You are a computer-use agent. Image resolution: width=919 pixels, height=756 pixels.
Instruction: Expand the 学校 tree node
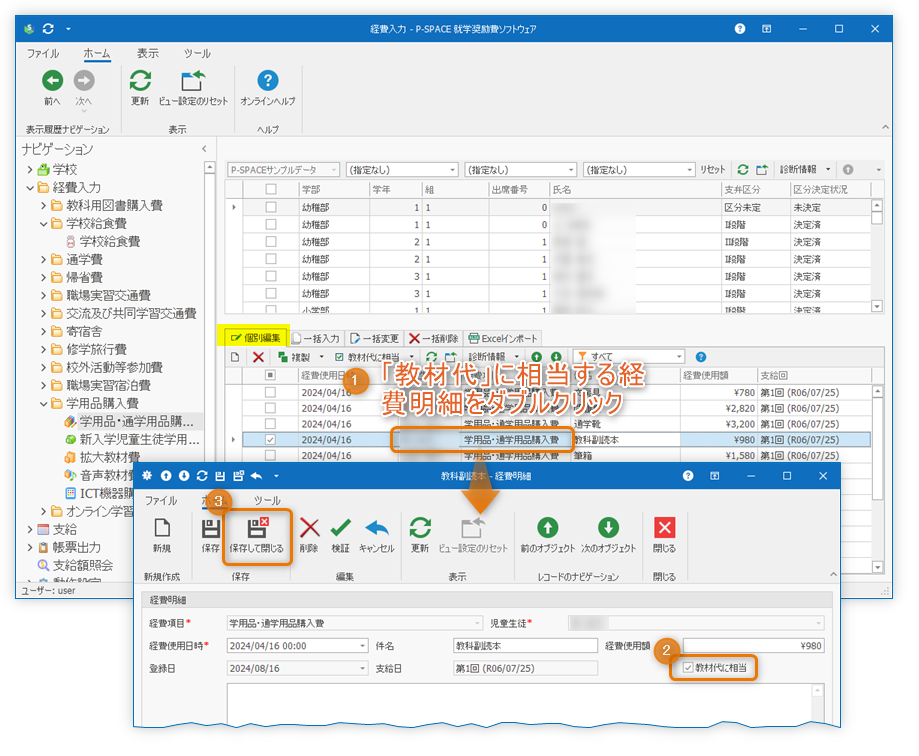[x=30, y=169]
